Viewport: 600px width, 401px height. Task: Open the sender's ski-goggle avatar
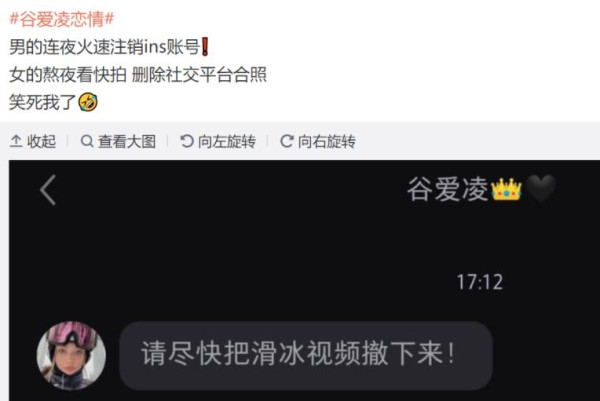(71, 355)
